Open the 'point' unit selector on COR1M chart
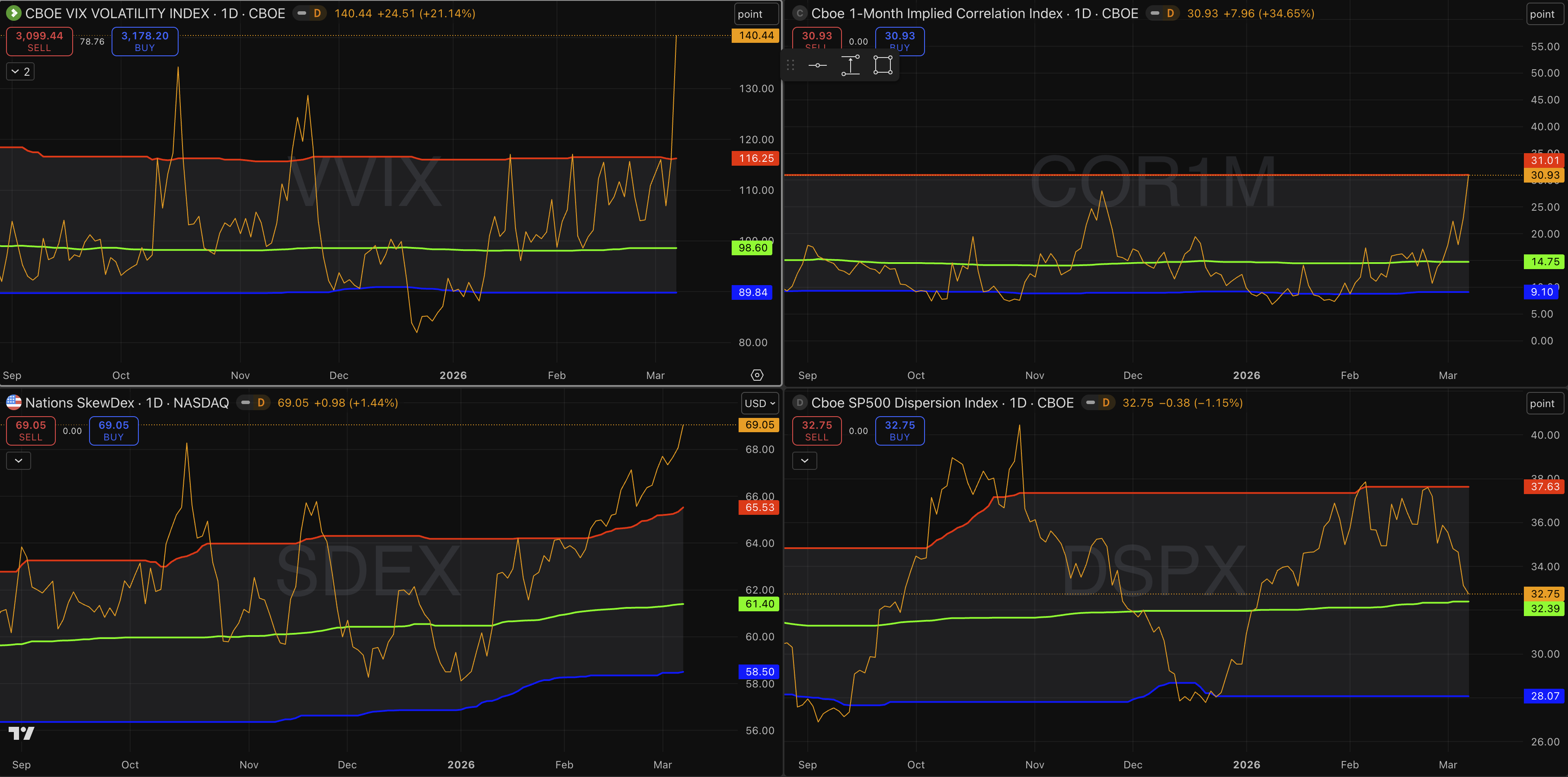Viewport: 1568px width, 777px height. [x=1545, y=14]
